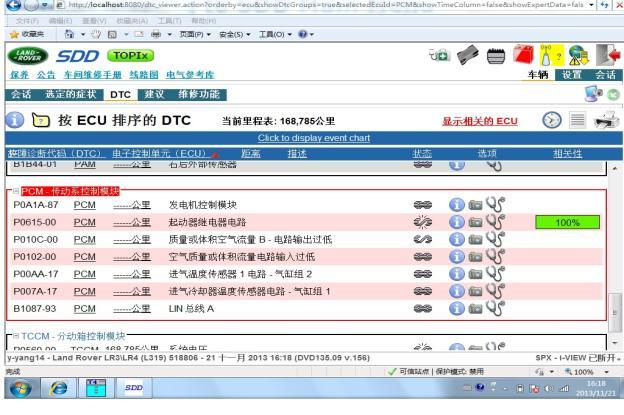Image resolution: width=624 pixels, height=415 pixels.
Task: Open the 公告 link
Action: pyautogui.click(x=46, y=75)
